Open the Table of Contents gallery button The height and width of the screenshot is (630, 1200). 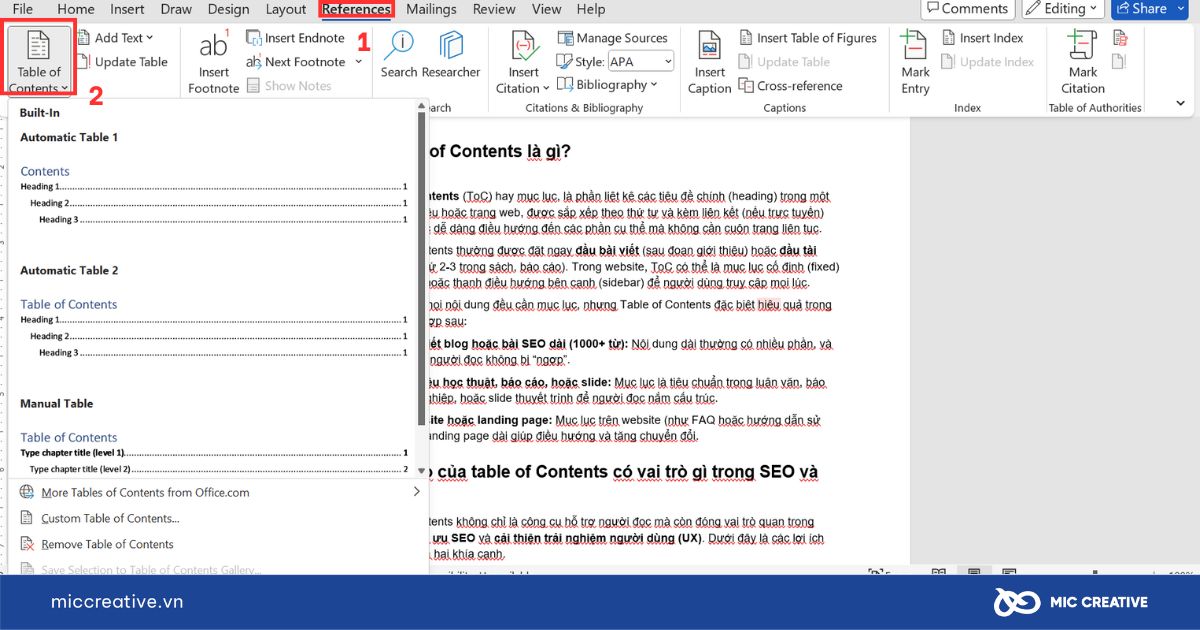pos(39,61)
